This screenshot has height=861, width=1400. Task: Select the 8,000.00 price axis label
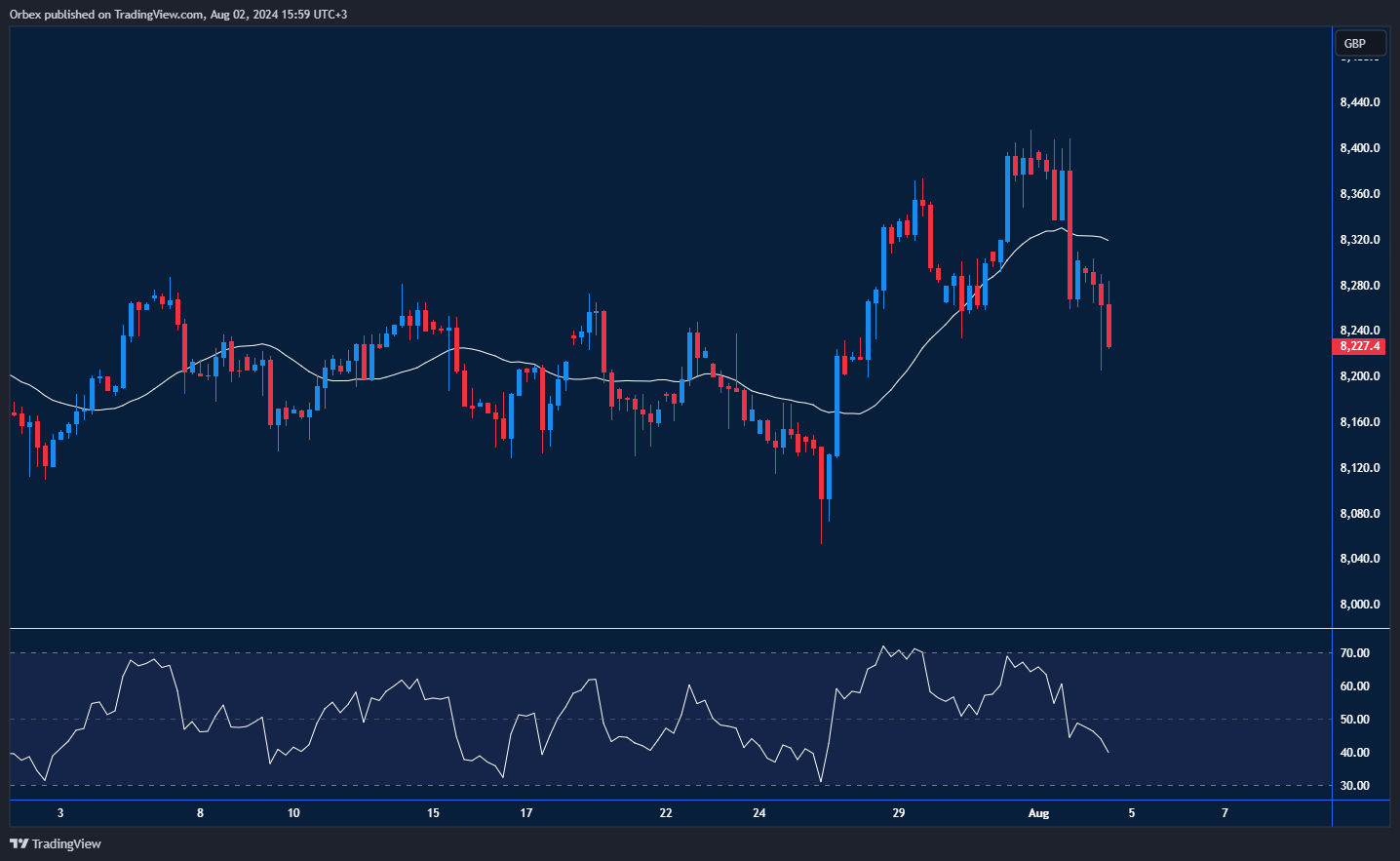pyautogui.click(x=1359, y=605)
